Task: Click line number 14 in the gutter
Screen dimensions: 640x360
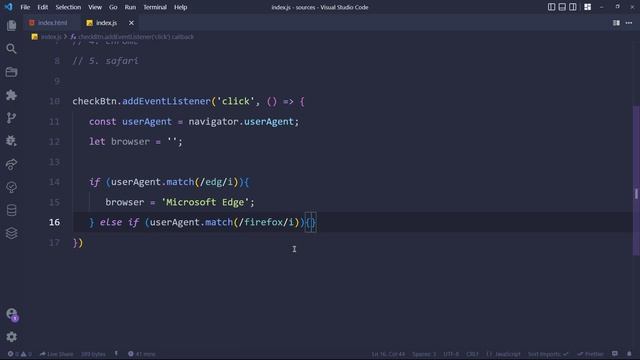Action: point(54,182)
